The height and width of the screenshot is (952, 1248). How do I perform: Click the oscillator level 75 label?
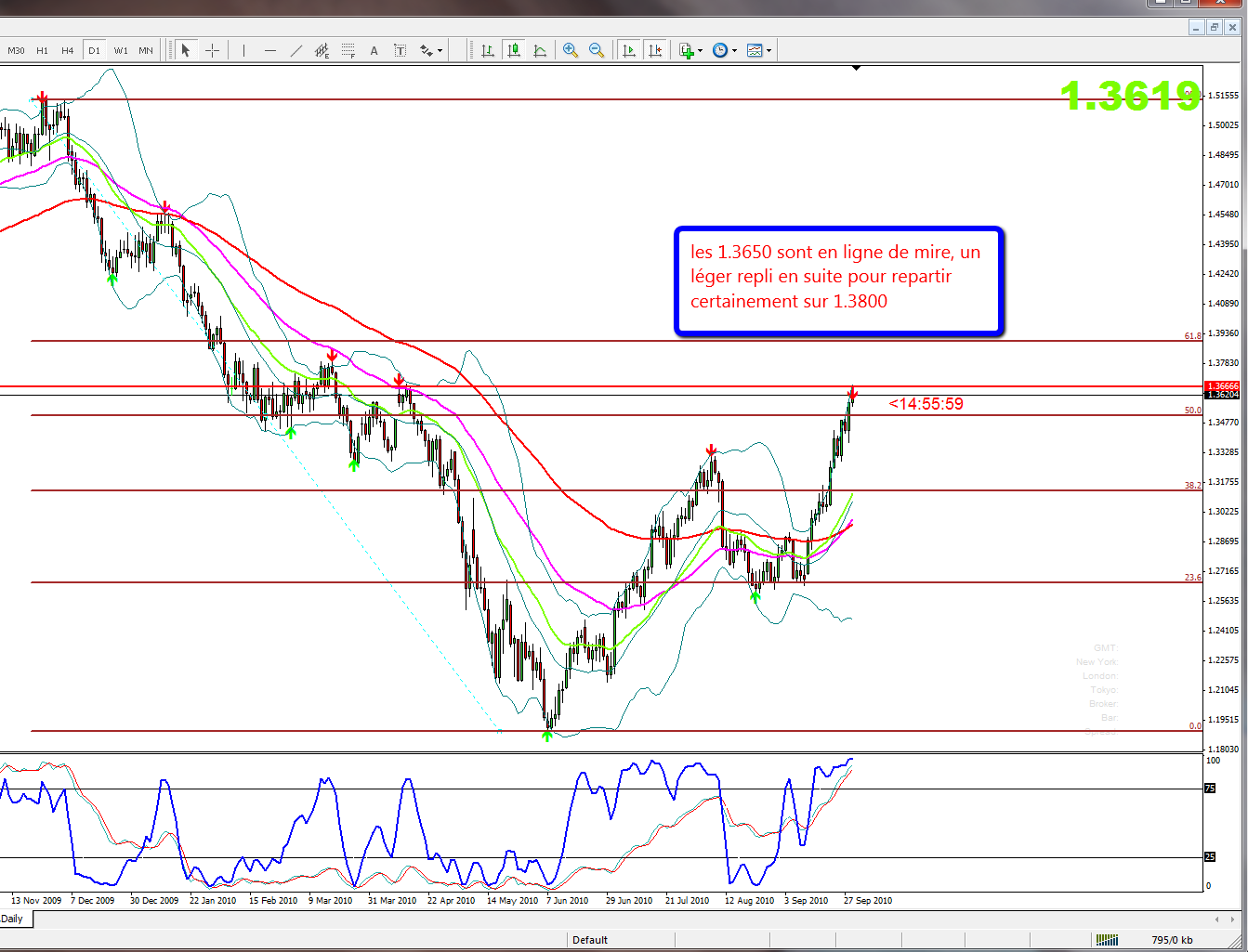[1210, 788]
